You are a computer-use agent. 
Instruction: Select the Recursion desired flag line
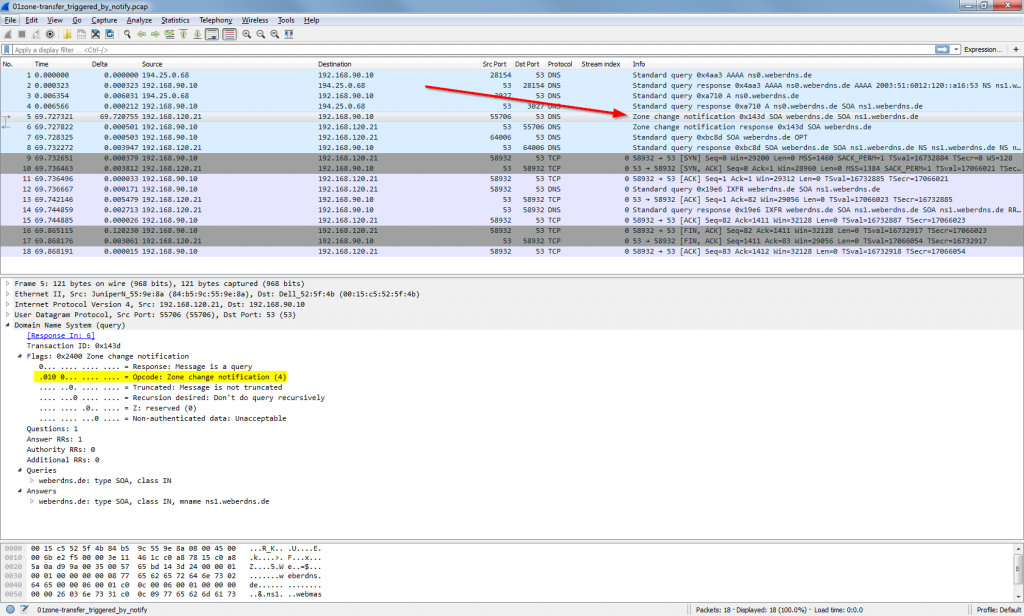click(182, 398)
